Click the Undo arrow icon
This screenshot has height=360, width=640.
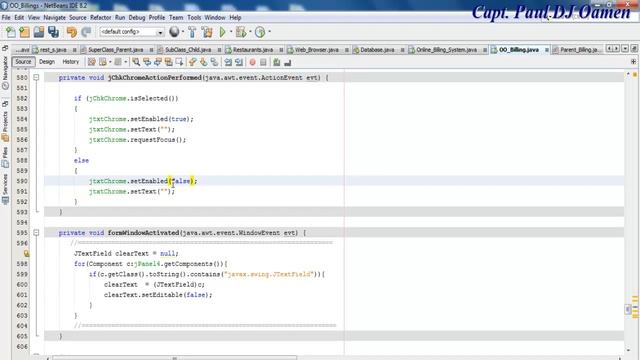(72, 32)
